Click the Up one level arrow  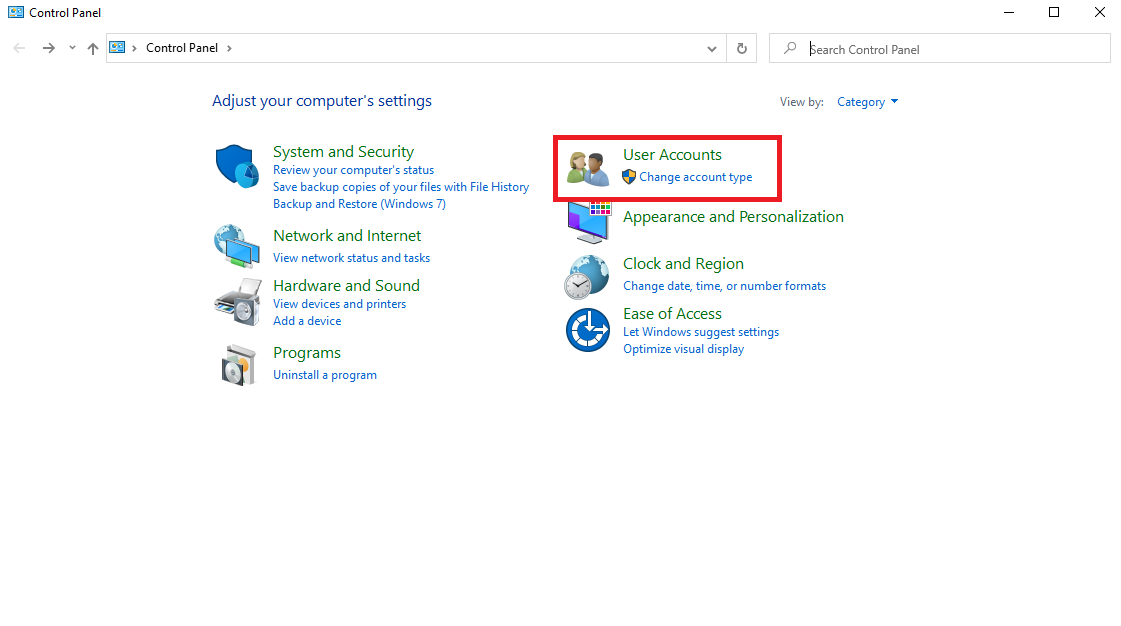[x=93, y=48]
